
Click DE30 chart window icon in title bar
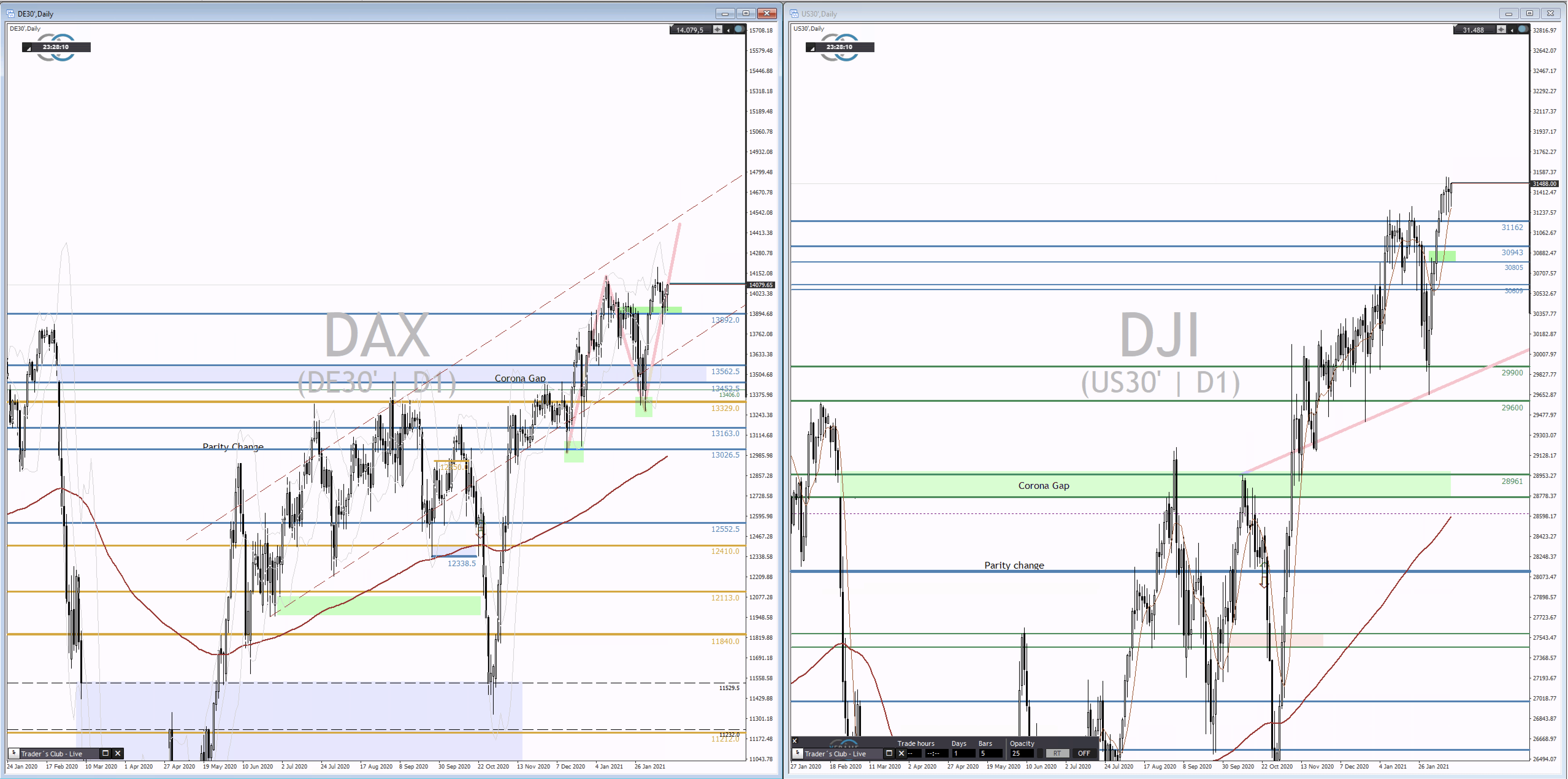(10, 13)
